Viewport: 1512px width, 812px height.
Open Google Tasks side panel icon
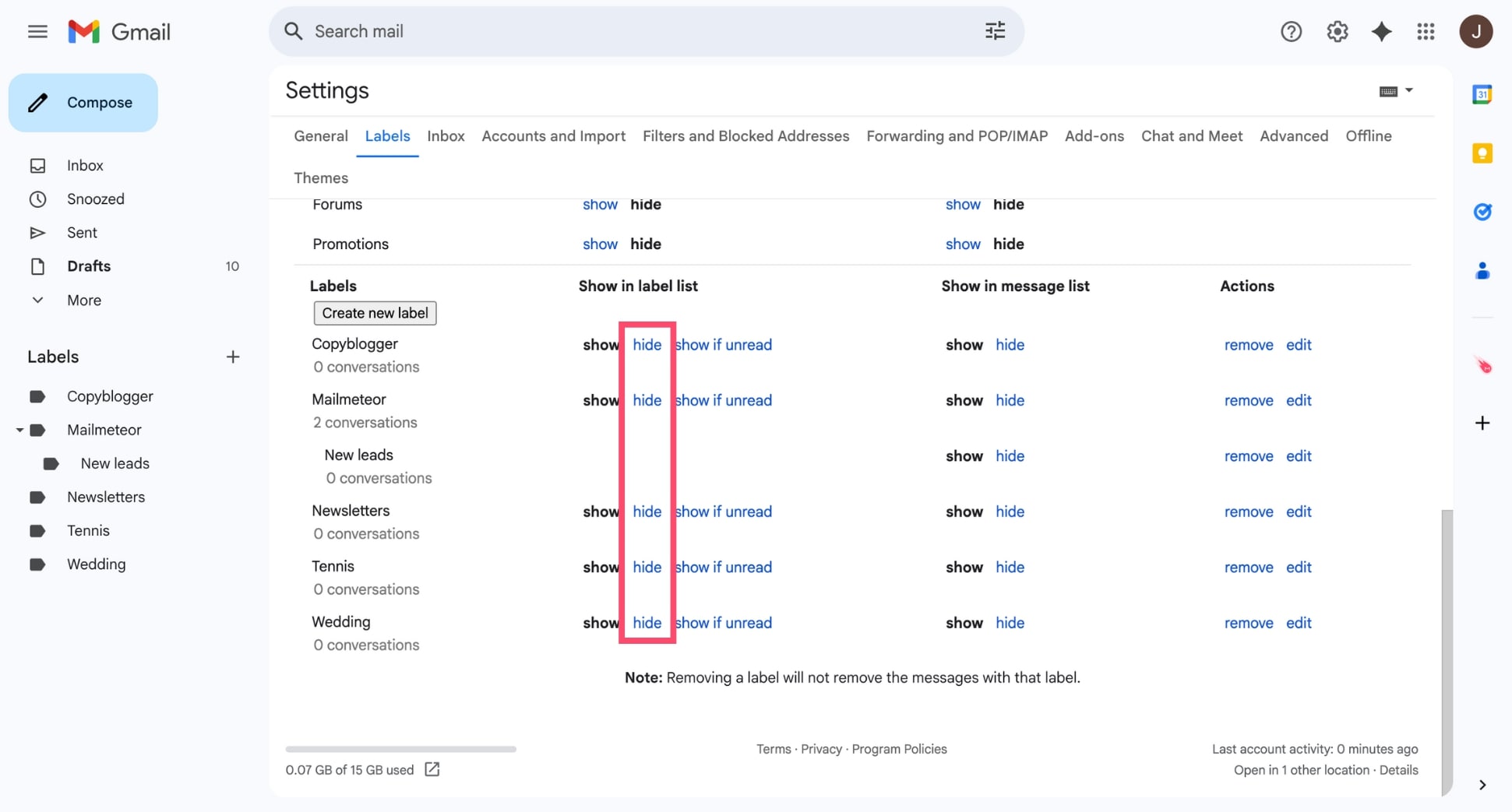[x=1482, y=211]
